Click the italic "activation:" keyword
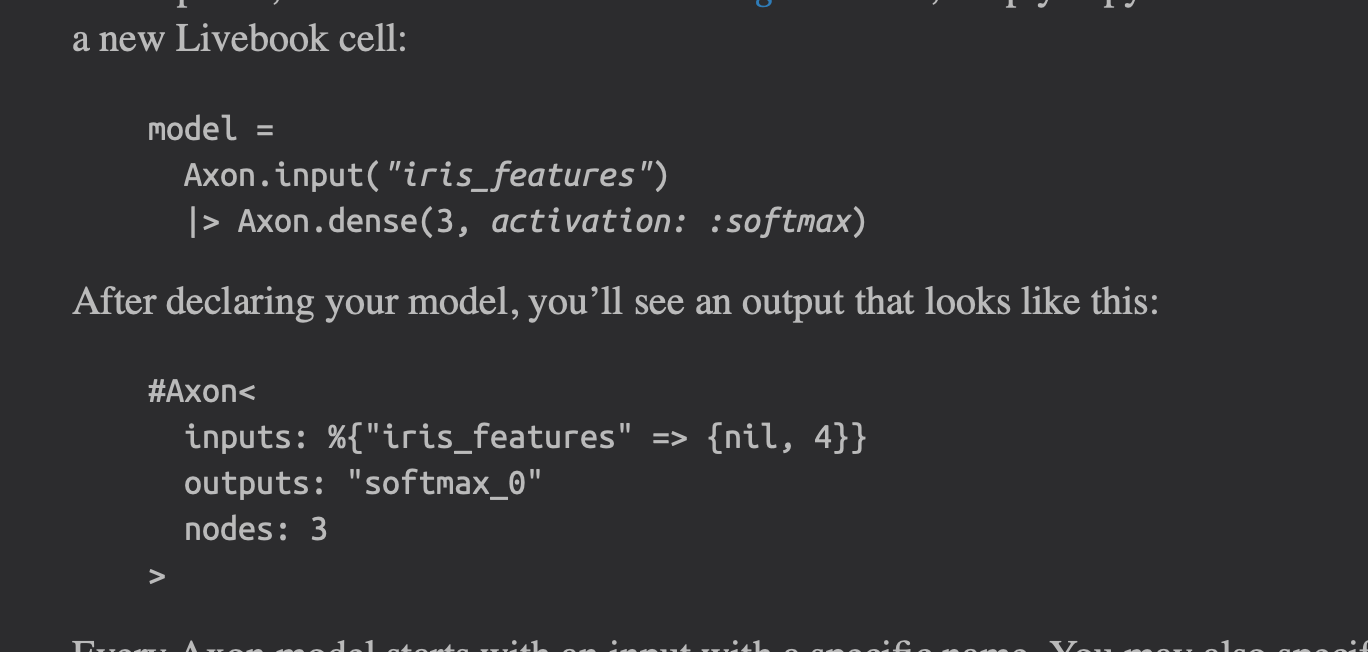The image size is (1368, 652). (x=589, y=221)
